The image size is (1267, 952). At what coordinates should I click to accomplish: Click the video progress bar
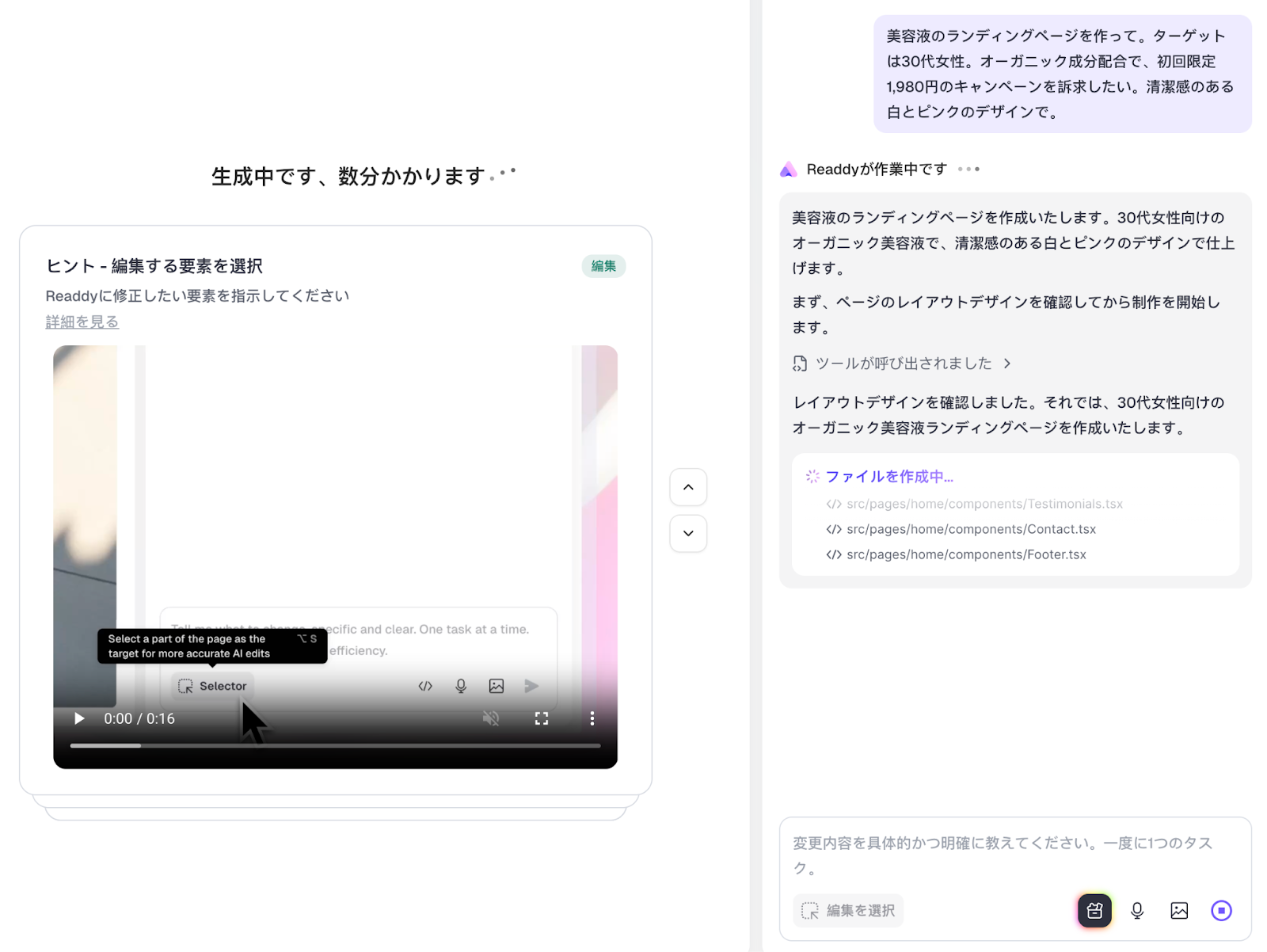click(333, 745)
